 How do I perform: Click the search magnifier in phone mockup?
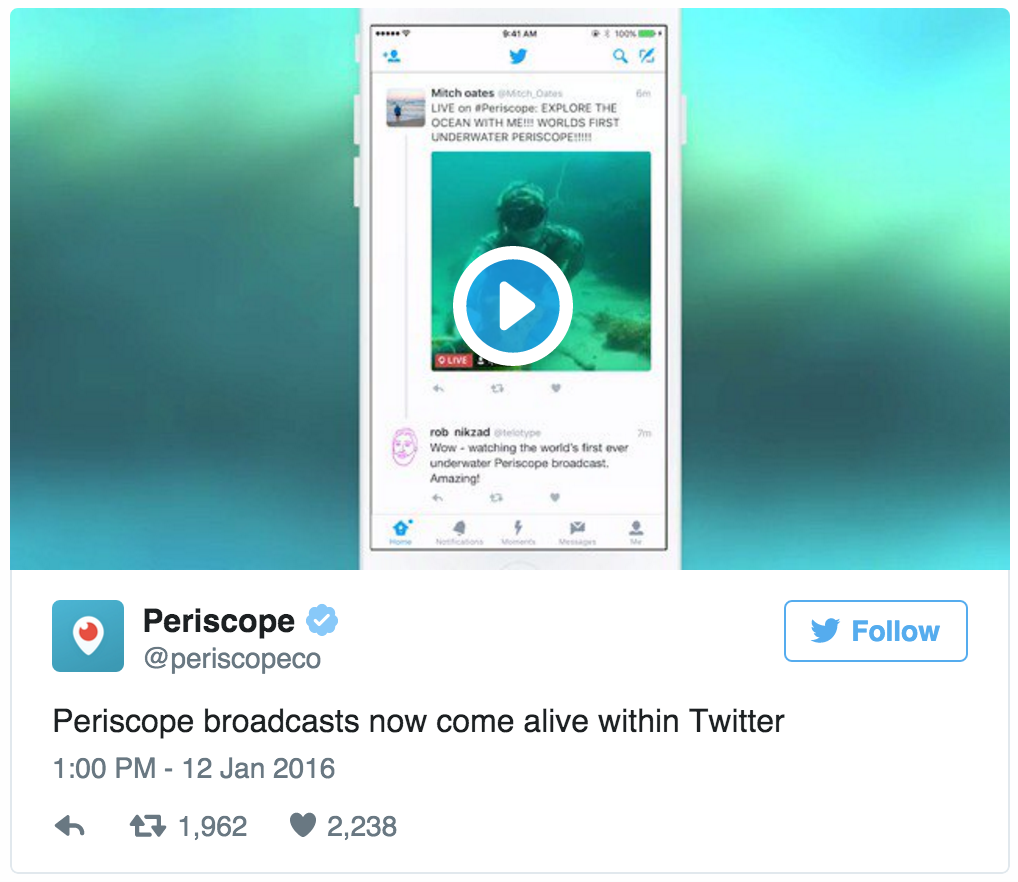620,56
